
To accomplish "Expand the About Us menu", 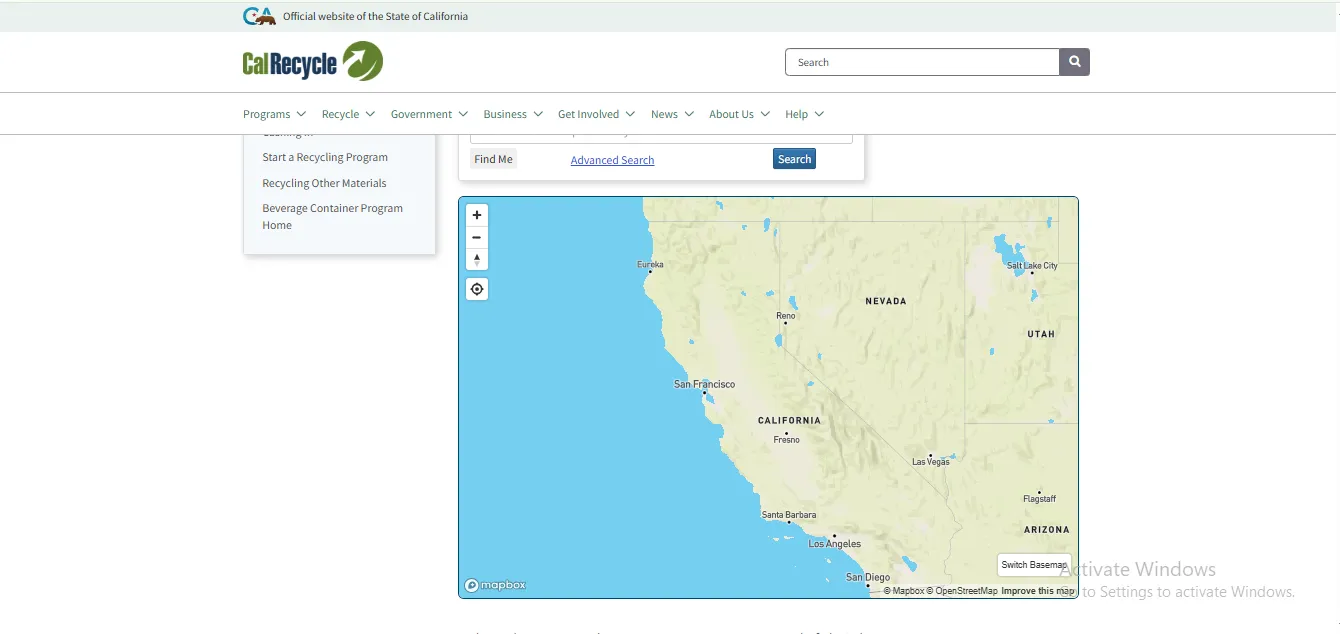I will (739, 114).
